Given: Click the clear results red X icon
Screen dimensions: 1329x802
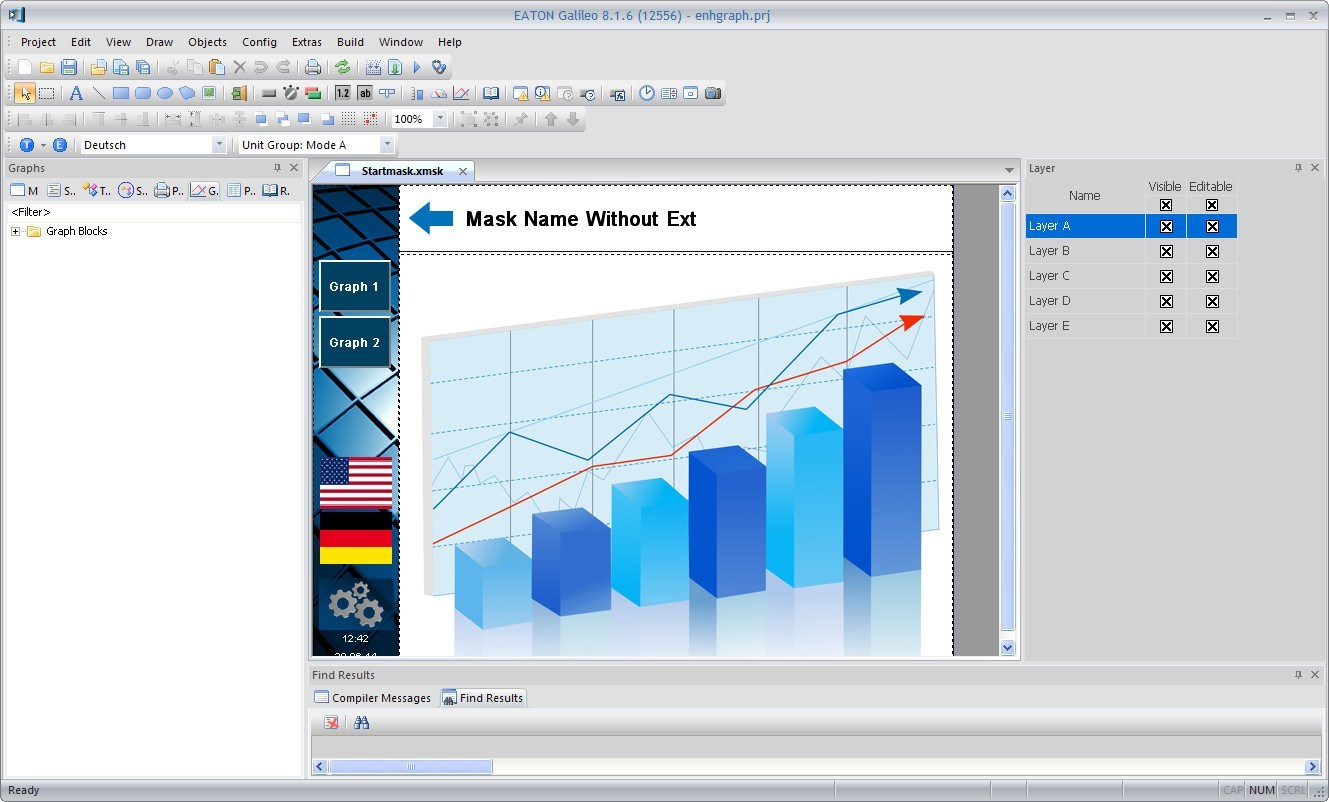Looking at the screenshot, I should click(x=331, y=722).
